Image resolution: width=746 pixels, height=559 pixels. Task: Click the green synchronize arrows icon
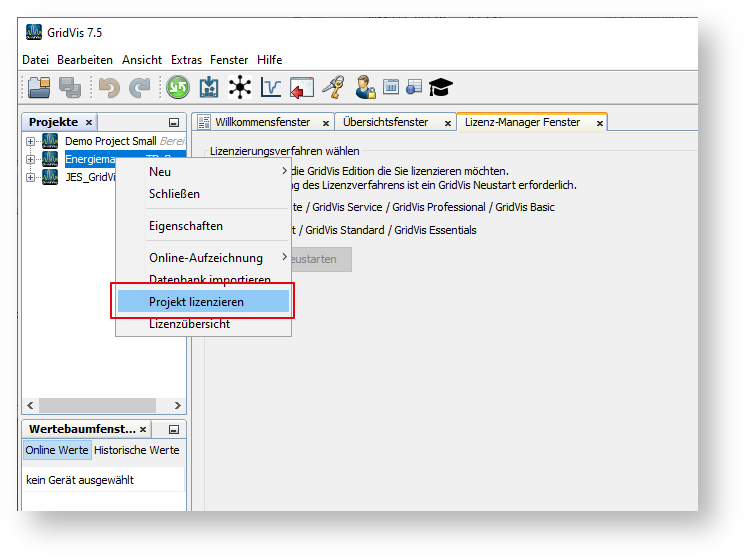[178, 88]
